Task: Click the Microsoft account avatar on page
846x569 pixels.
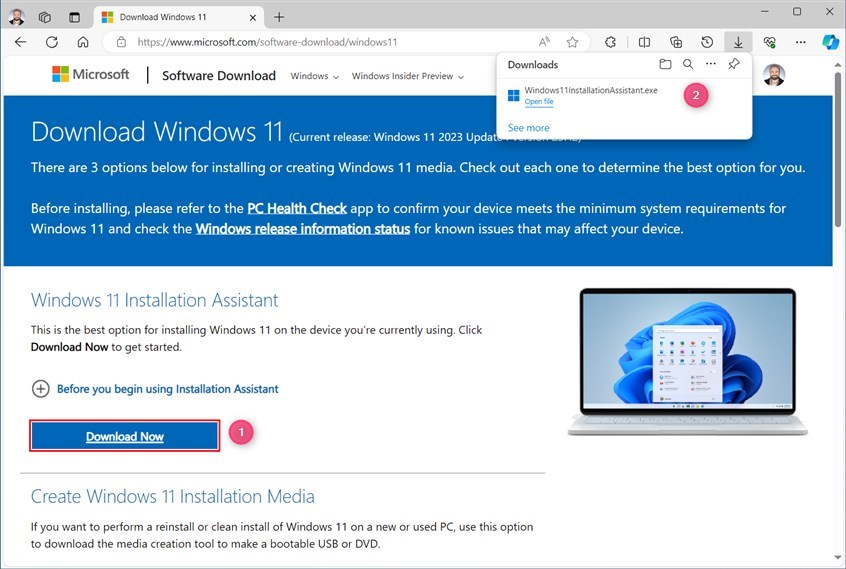Action: [774, 74]
